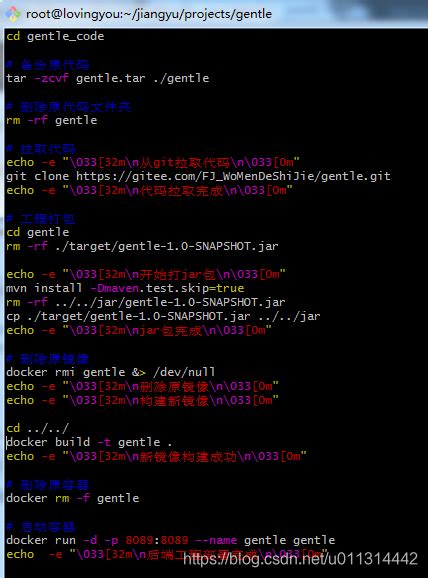The height and width of the screenshot is (578, 428).
Task: Click the 'cd ../../' line
Action: (38, 428)
